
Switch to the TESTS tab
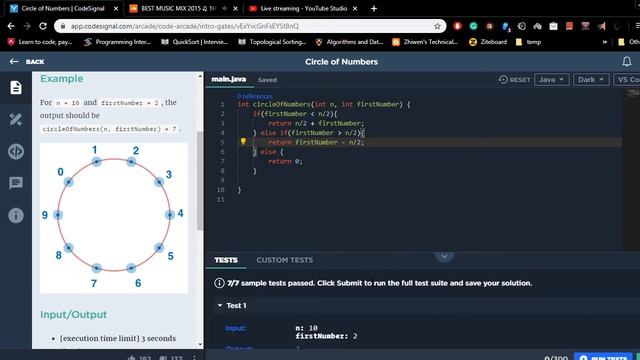point(226,260)
